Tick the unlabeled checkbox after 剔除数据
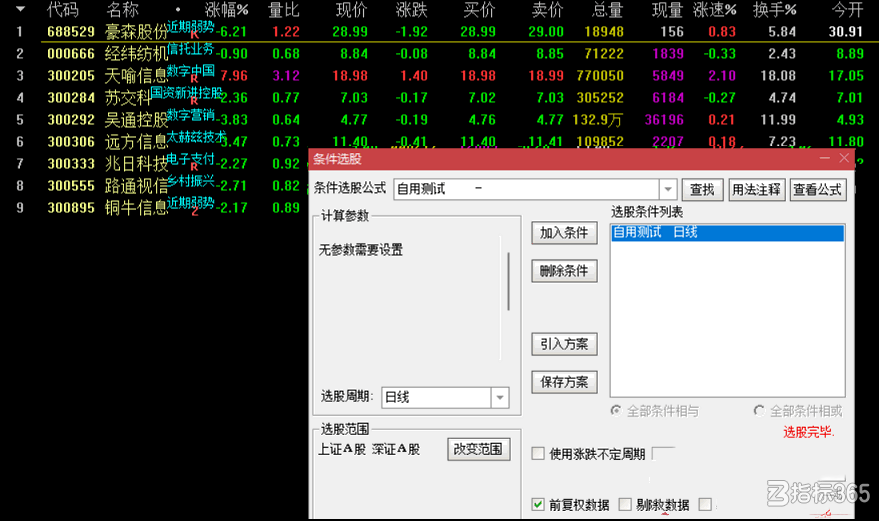 click(x=705, y=504)
